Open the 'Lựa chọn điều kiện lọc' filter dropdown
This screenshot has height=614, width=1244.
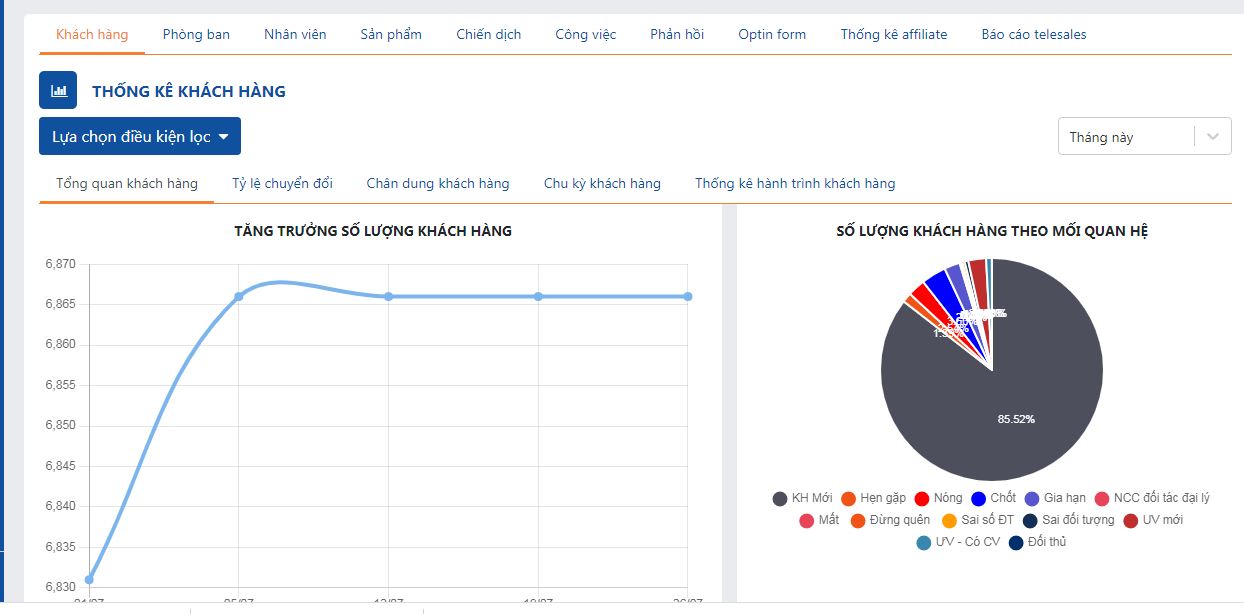(x=140, y=136)
